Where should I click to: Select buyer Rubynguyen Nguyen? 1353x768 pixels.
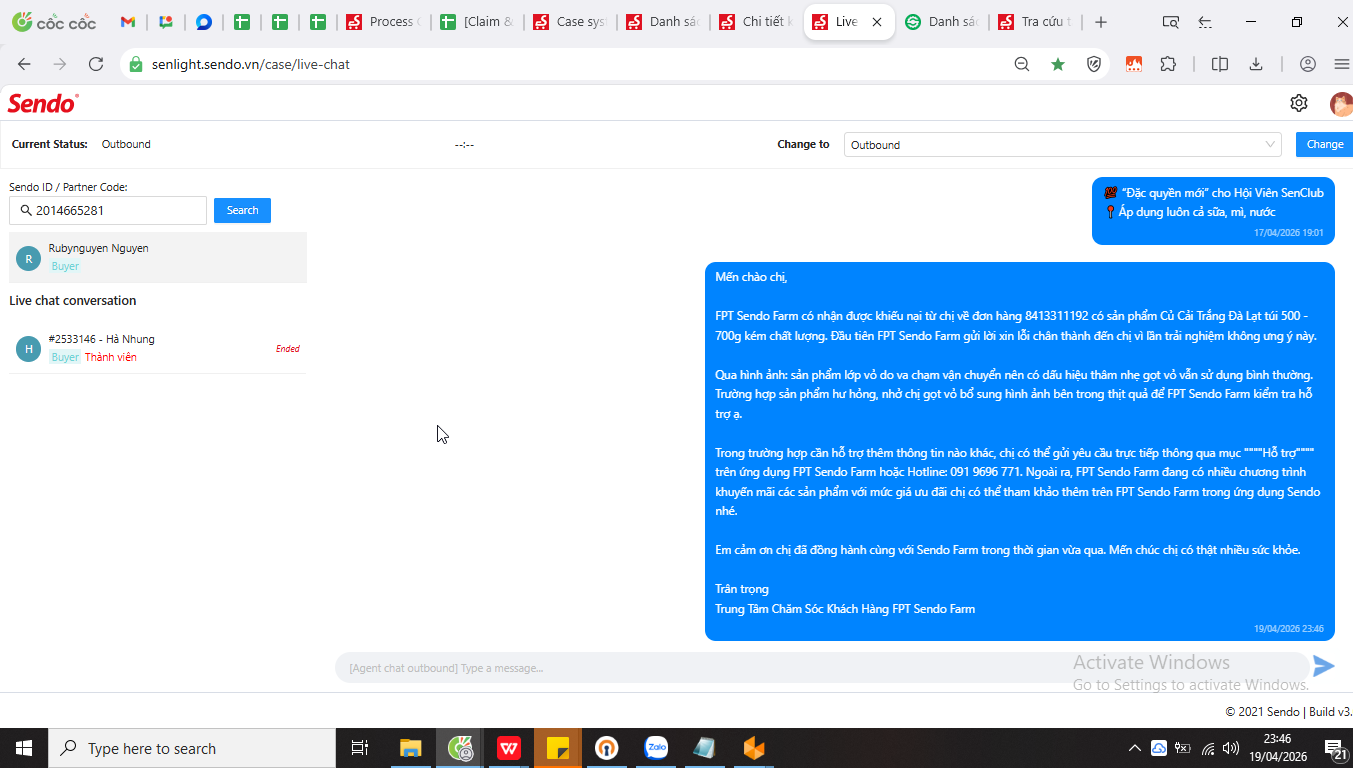tap(158, 257)
